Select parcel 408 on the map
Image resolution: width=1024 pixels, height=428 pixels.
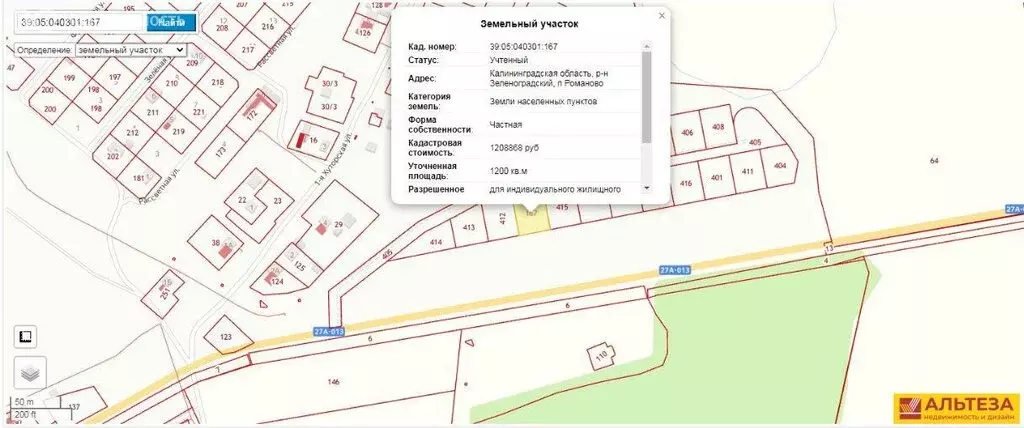coord(718,126)
